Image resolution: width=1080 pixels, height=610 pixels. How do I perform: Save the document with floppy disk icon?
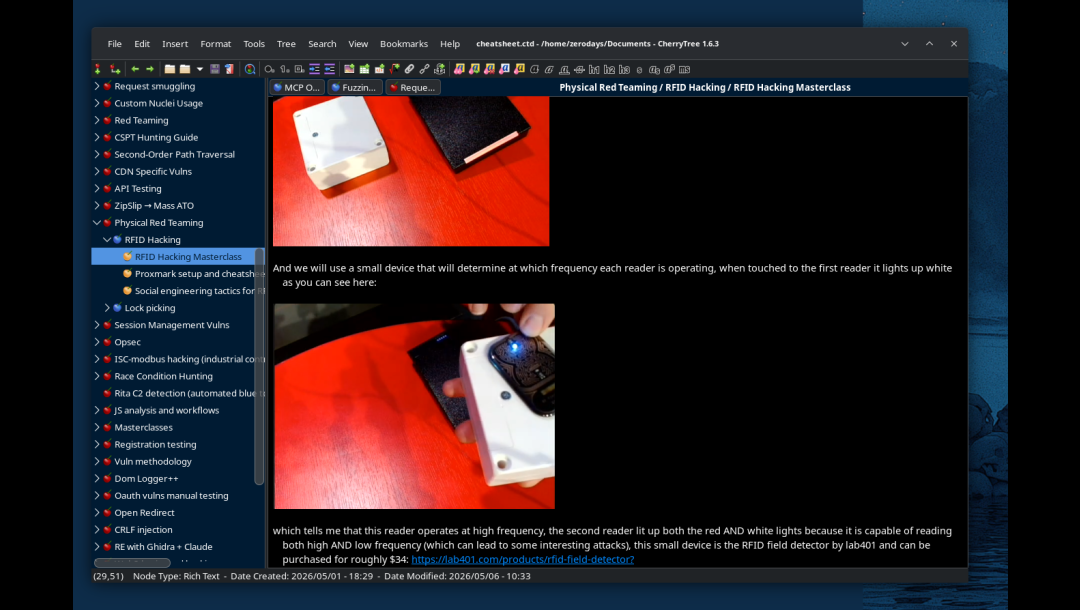click(x=215, y=69)
